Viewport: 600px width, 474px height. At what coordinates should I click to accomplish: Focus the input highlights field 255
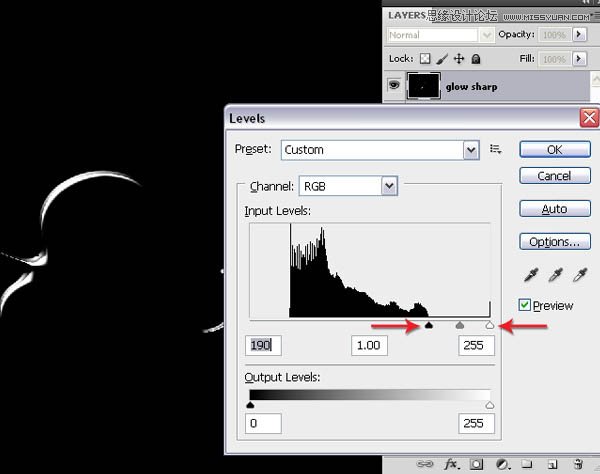[x=476, y=345]
